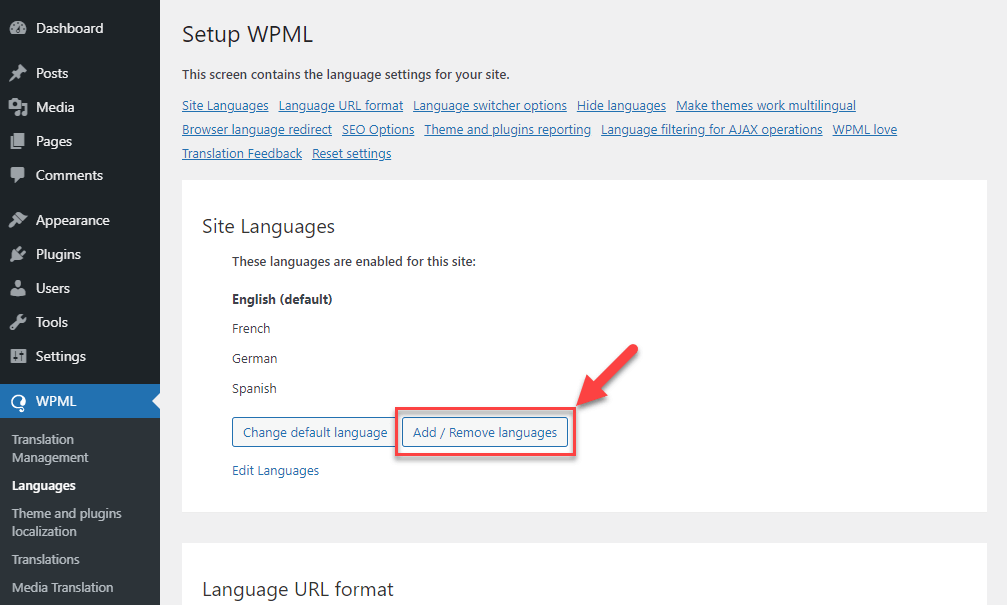This screenshot has height=605, width=1007.
Task: Click the English (default) language entry
Action: point(282,299)
